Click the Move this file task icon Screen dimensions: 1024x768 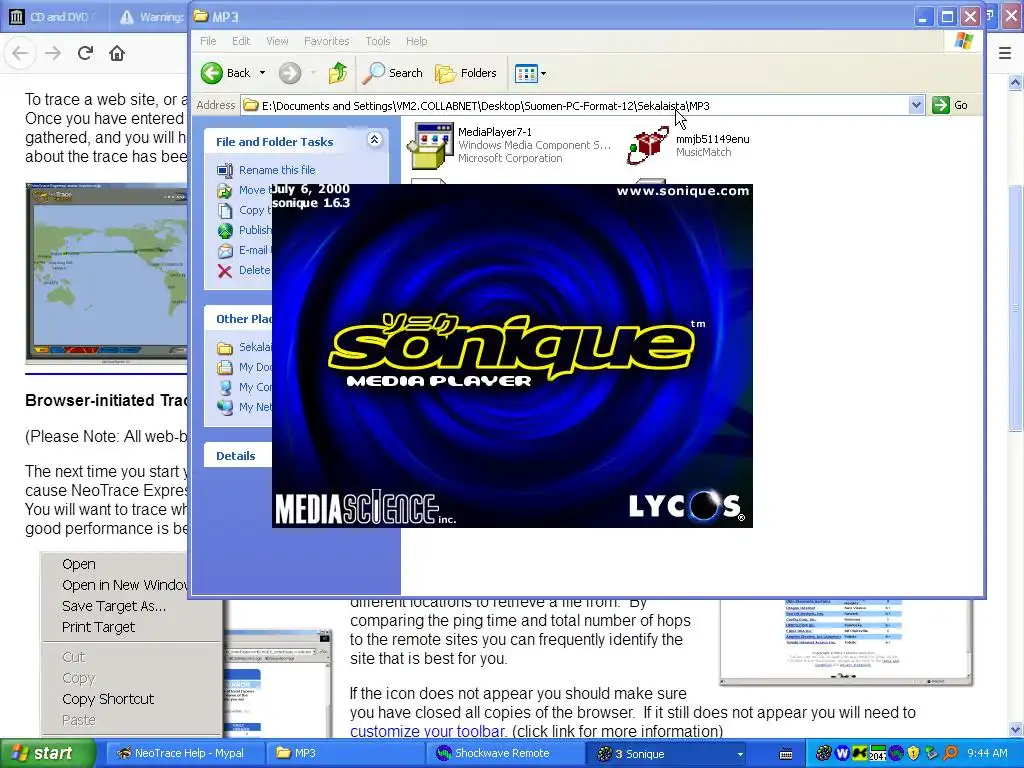coord(225,191)
